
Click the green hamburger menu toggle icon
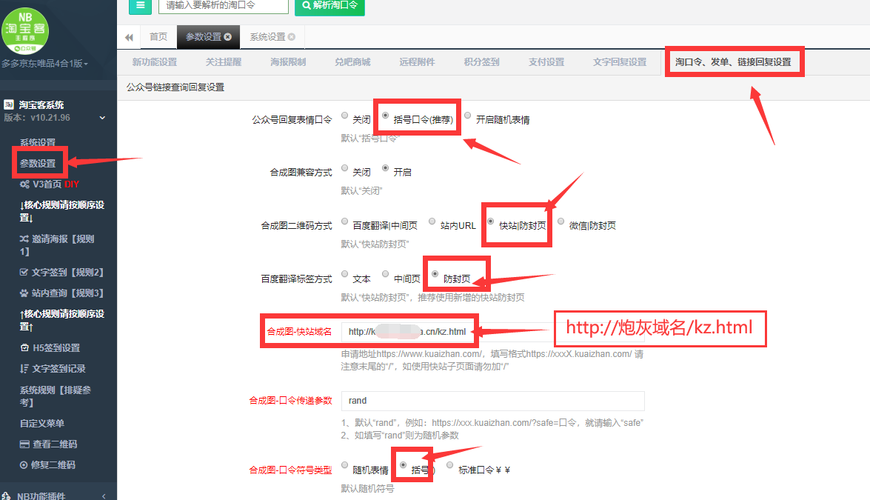click(140, 6)
